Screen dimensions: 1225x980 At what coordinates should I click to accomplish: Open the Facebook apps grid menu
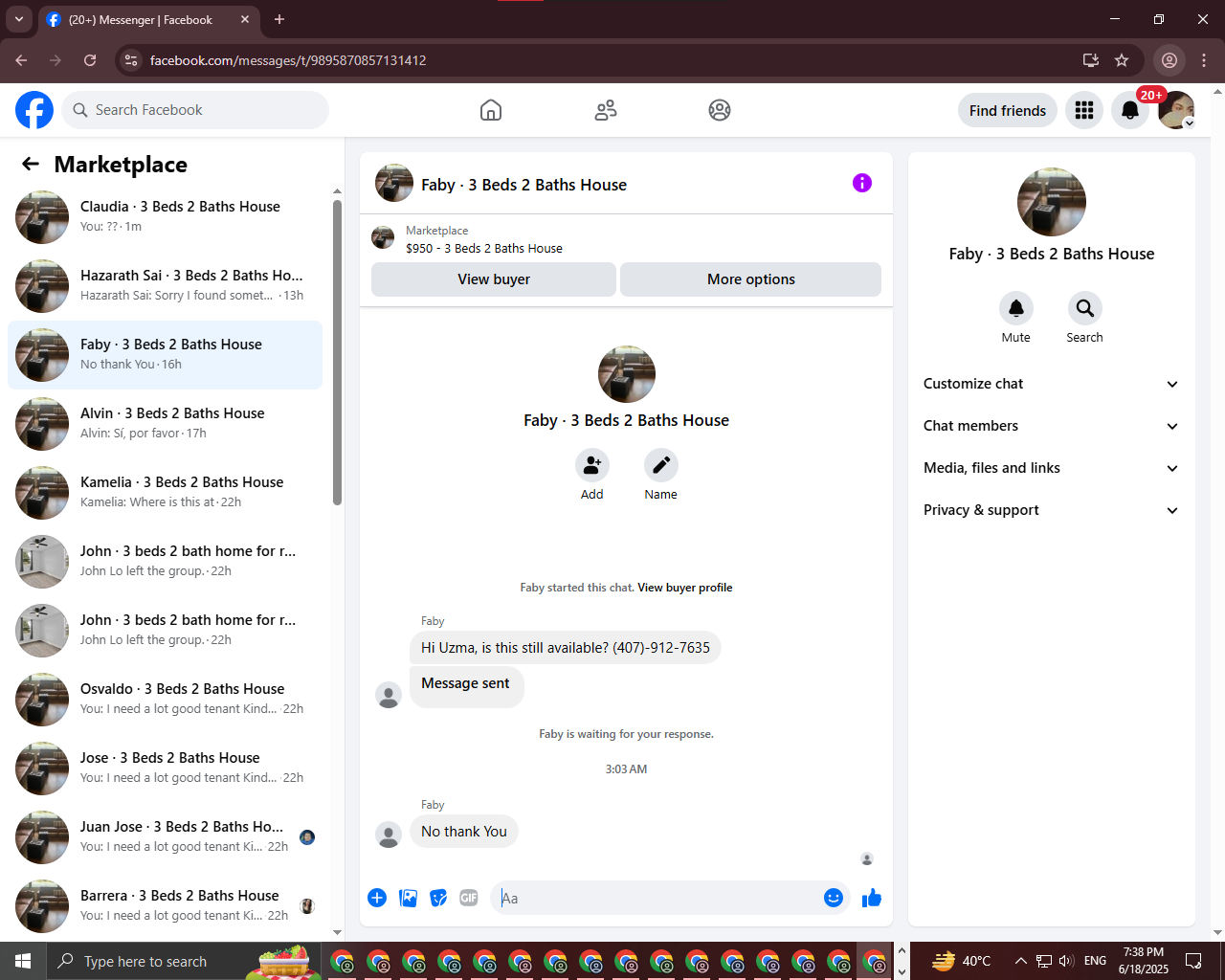coord(1084,110)
